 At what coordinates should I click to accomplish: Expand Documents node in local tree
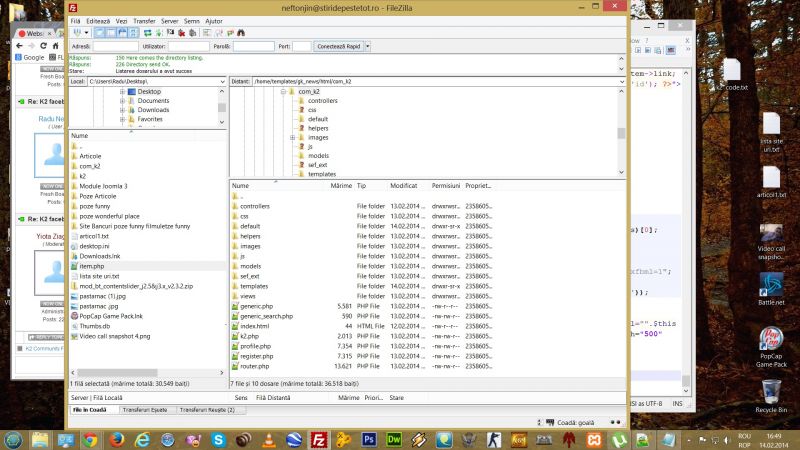(122, 101)
